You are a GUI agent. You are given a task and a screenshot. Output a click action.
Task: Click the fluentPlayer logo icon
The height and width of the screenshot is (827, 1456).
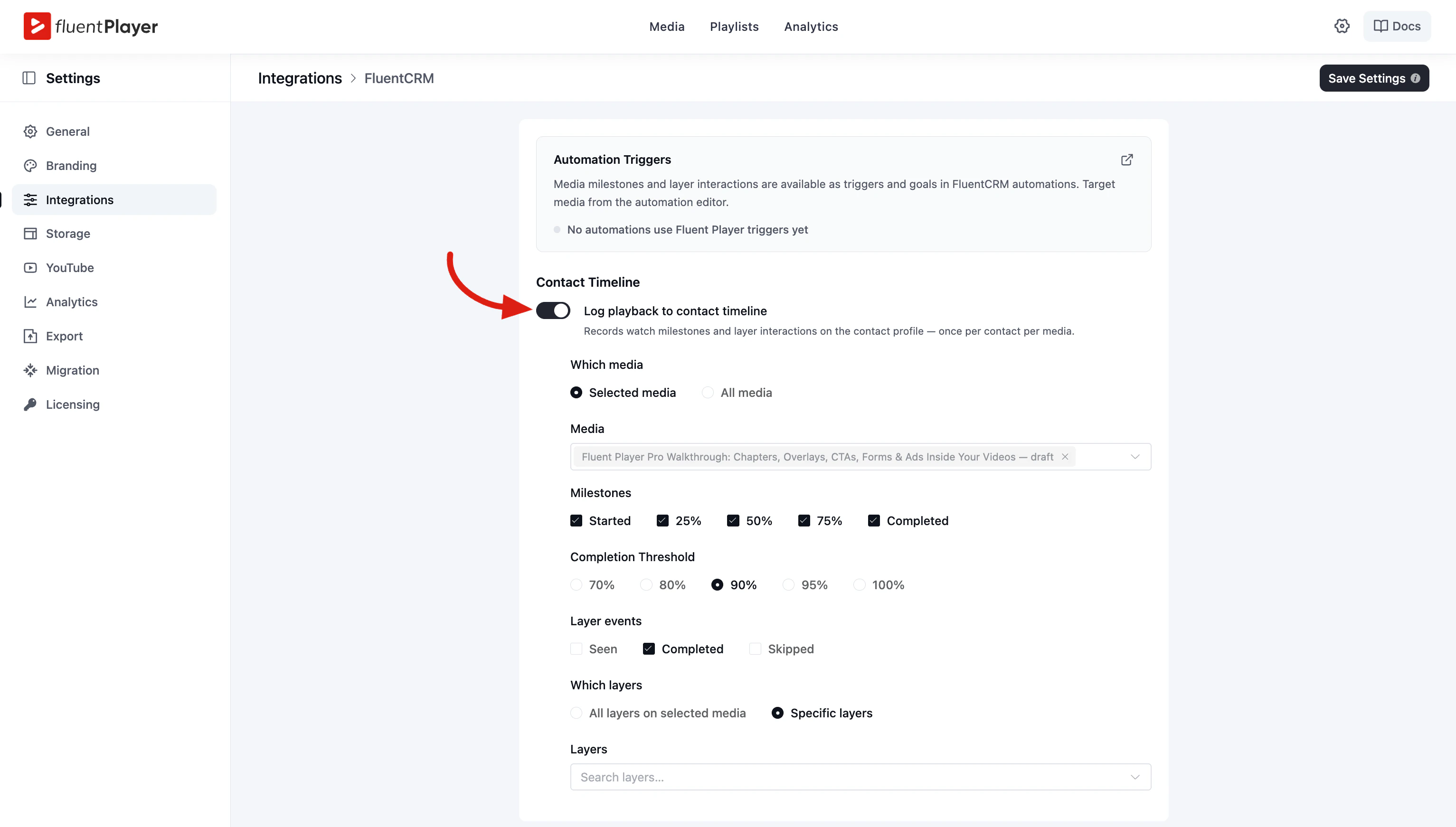(x=37, y=26)
